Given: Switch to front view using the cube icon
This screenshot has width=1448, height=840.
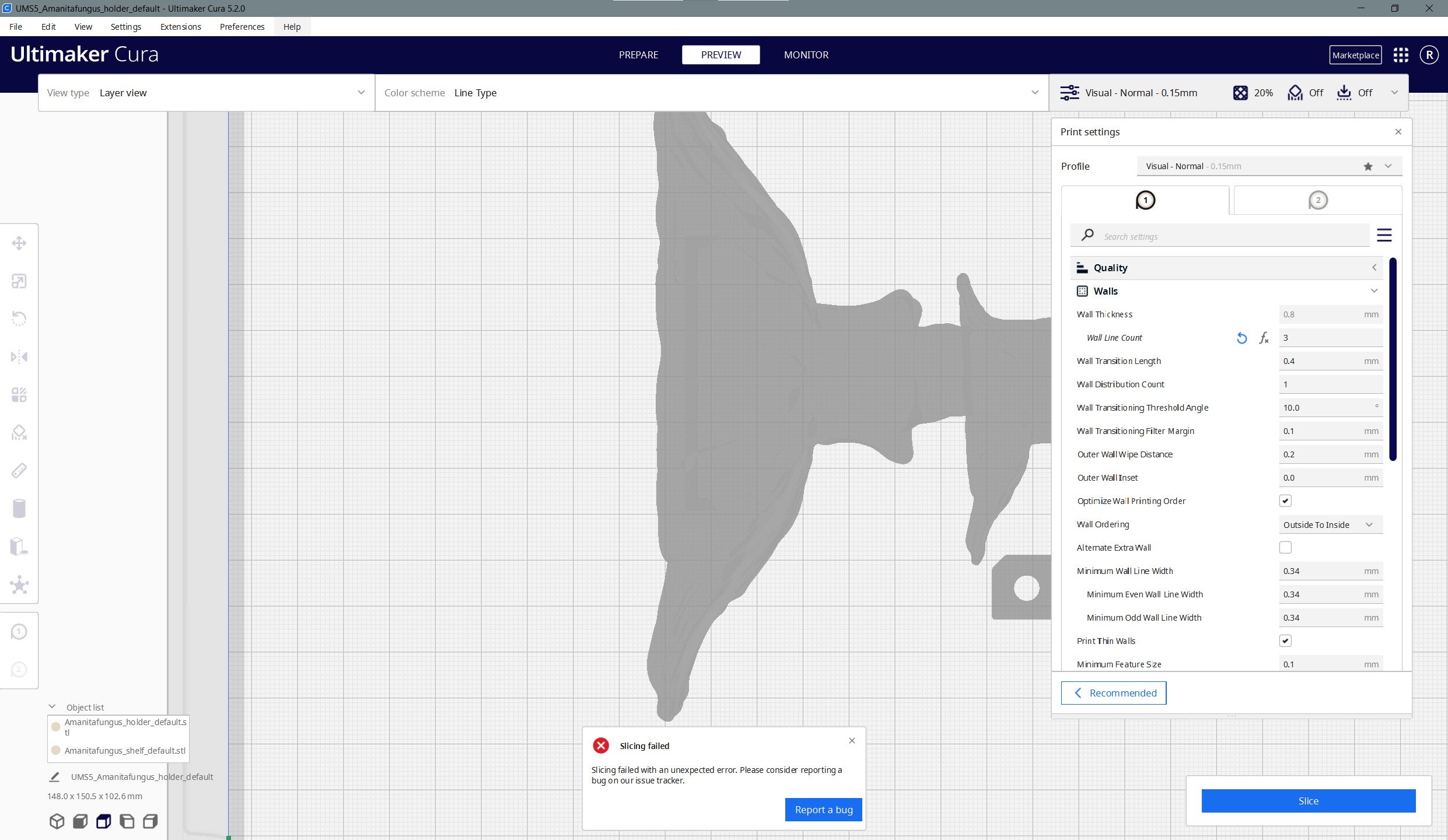Looking at the screenshot, I should pyautogui.click(x=80, y=821).
